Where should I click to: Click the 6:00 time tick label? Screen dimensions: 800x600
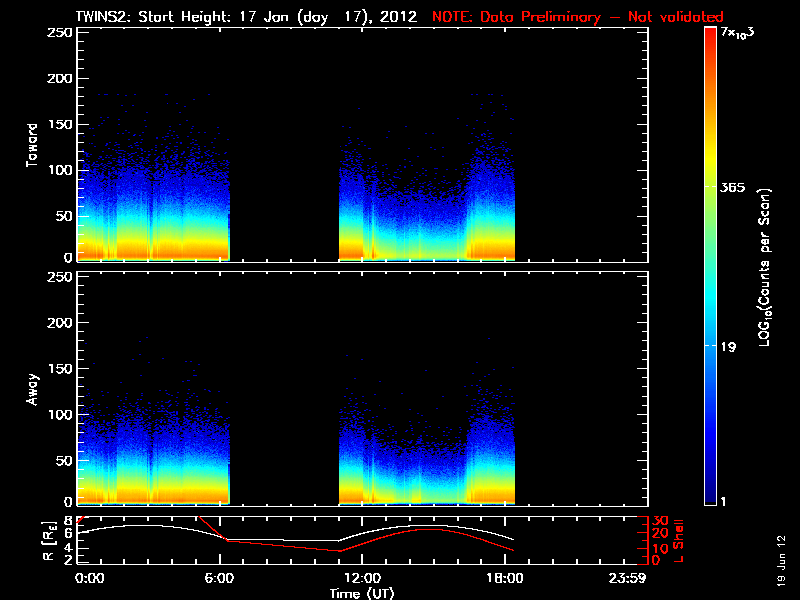click(226, 578)
